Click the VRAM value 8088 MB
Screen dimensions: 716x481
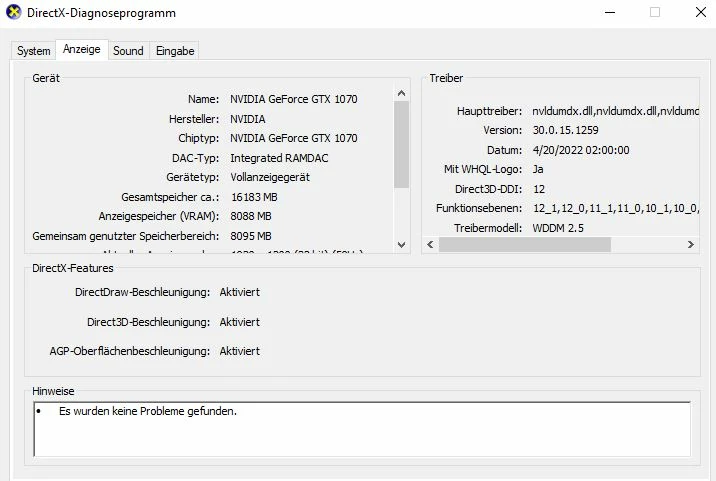pyautogui.click(x=251, y=216)
